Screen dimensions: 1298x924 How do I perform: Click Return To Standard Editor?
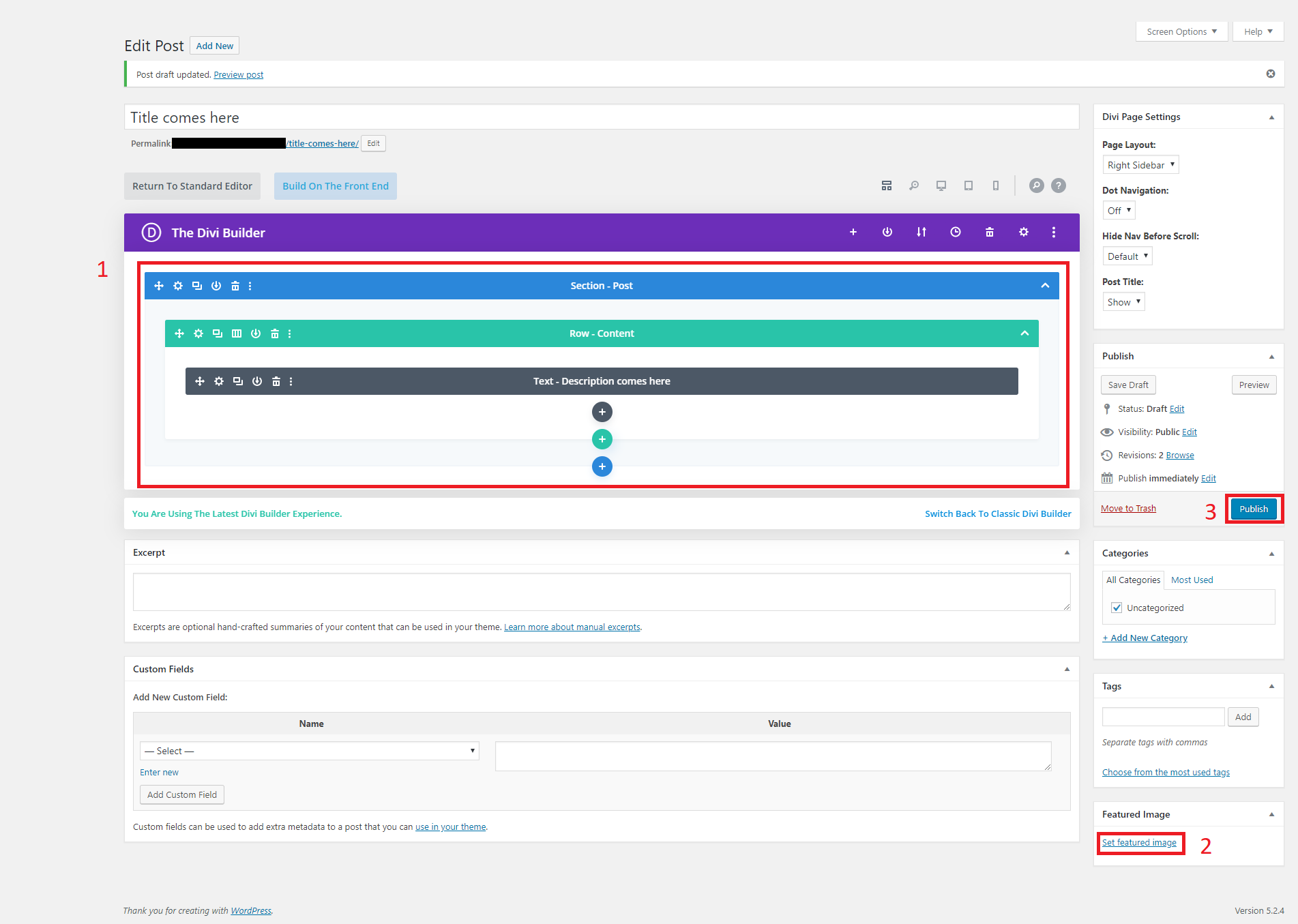tap(192, 186)
